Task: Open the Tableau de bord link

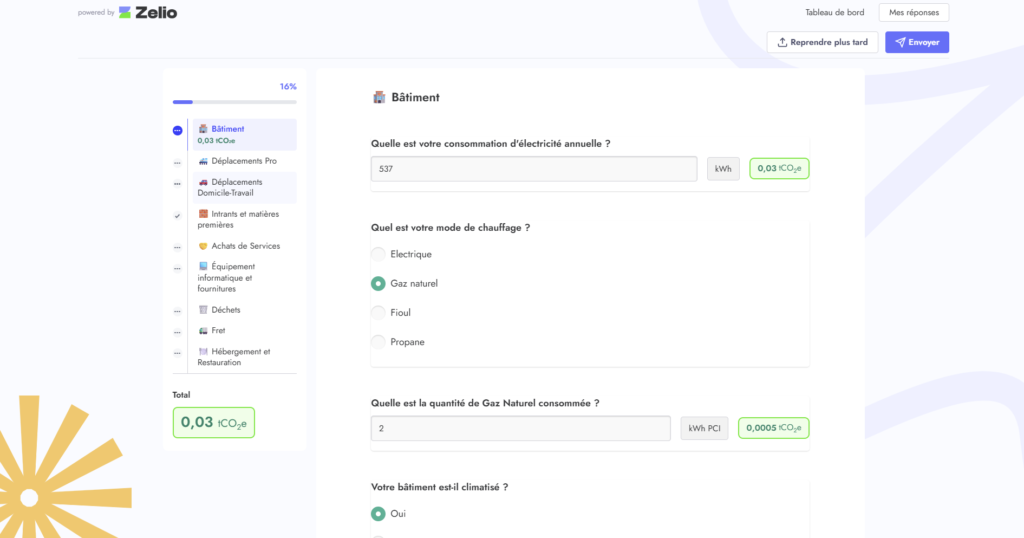Action: click(x=833, y=13)
